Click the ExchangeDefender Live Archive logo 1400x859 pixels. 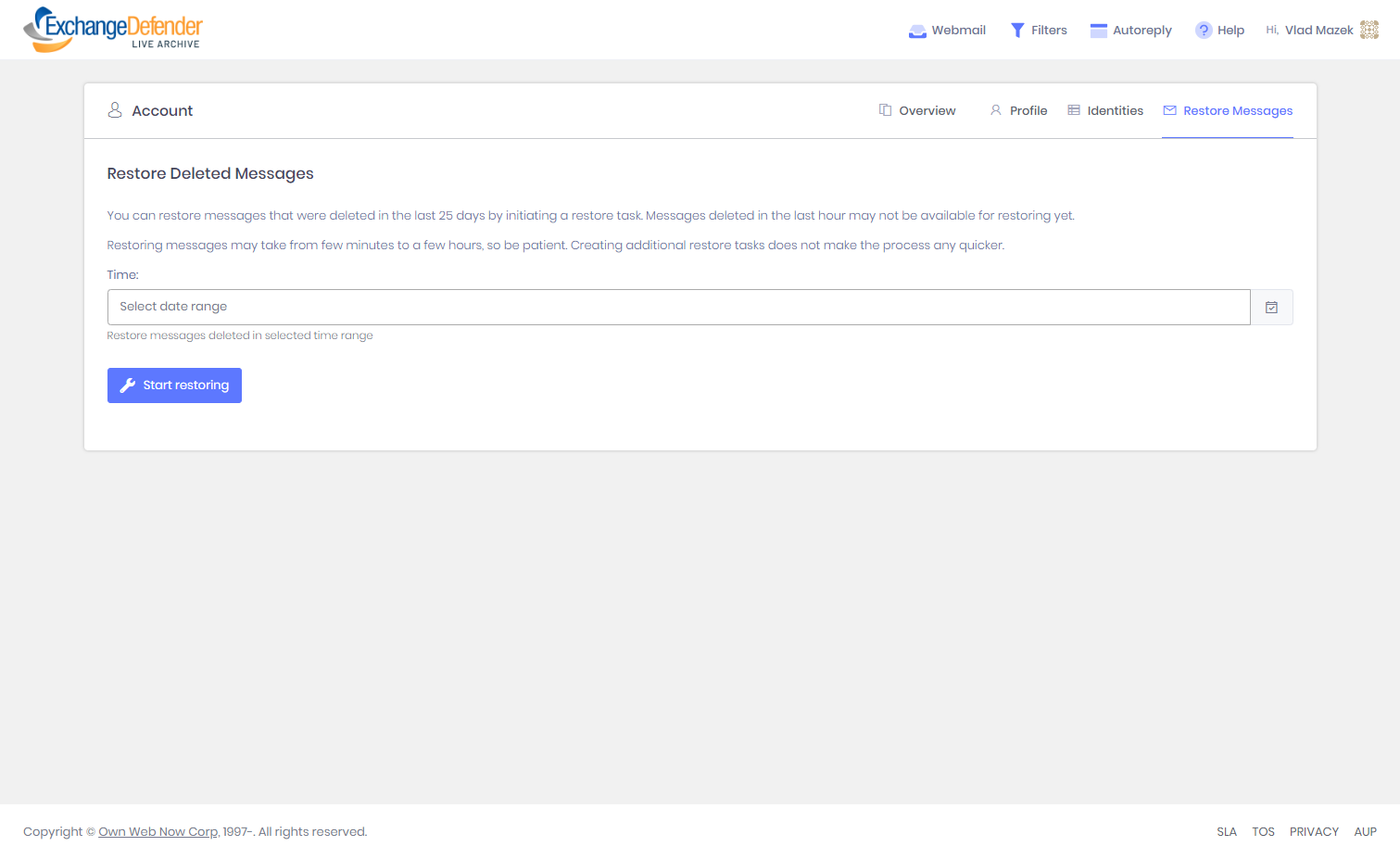click(x=112, y=30)
